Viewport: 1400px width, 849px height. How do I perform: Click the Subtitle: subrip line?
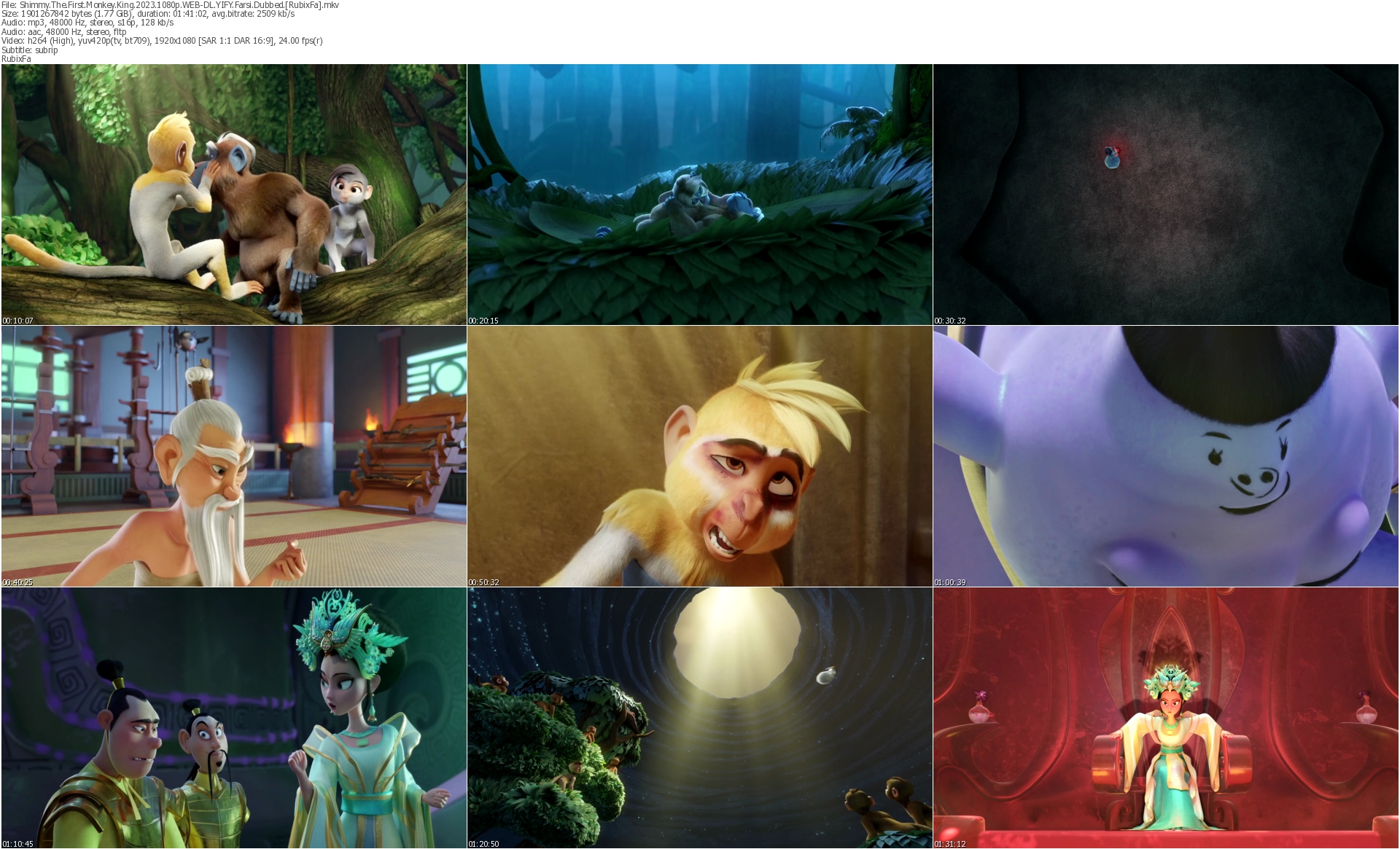(x=30, y=50)
